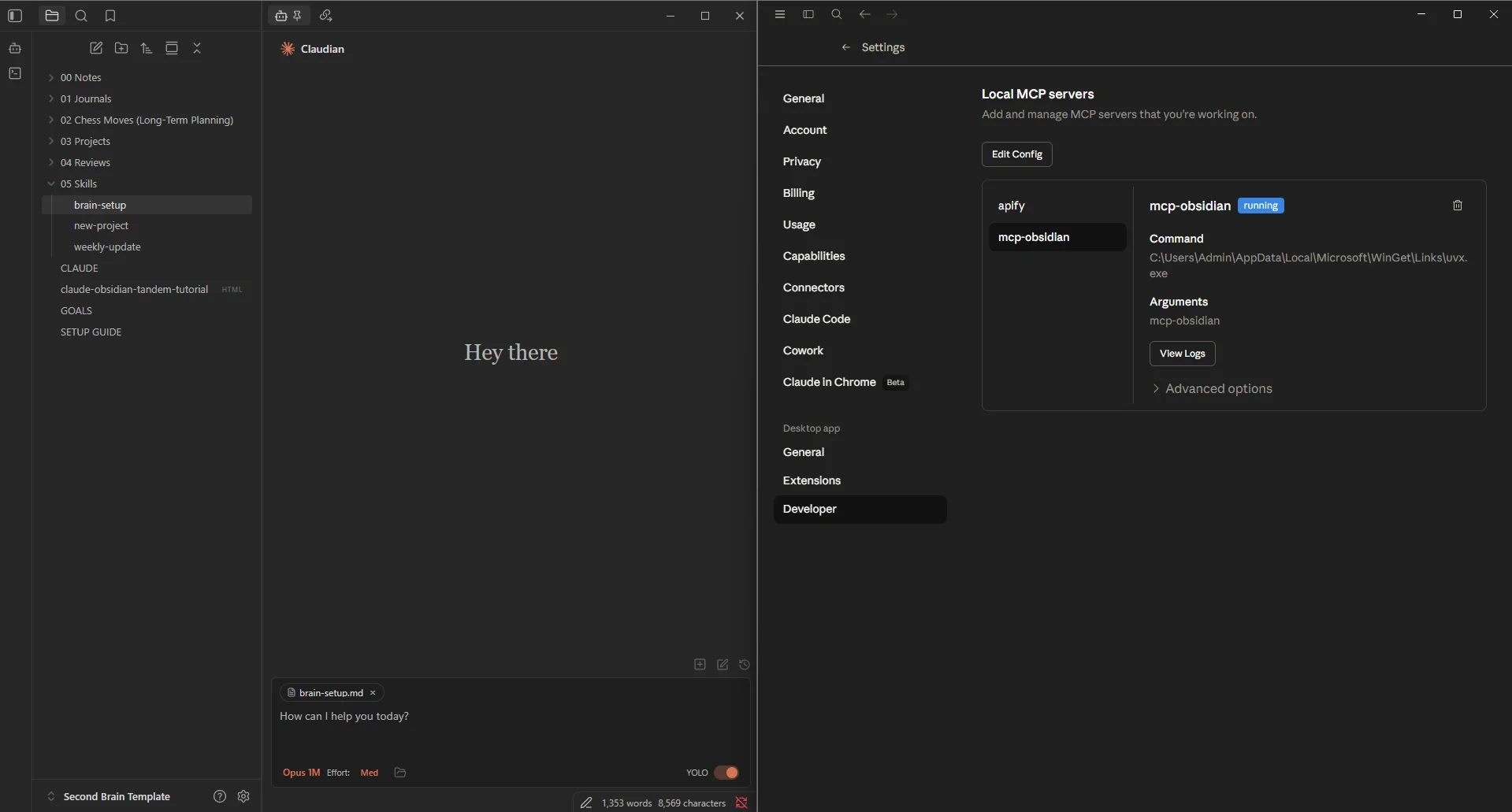Open the file explorer tab icon
The image size is (1512, 812).
coord(52,16)
